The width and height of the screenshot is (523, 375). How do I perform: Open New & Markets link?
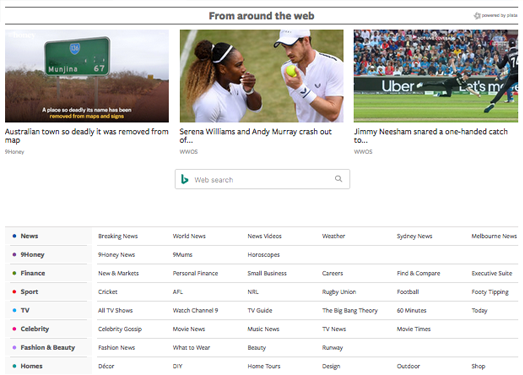pos(118,273)
